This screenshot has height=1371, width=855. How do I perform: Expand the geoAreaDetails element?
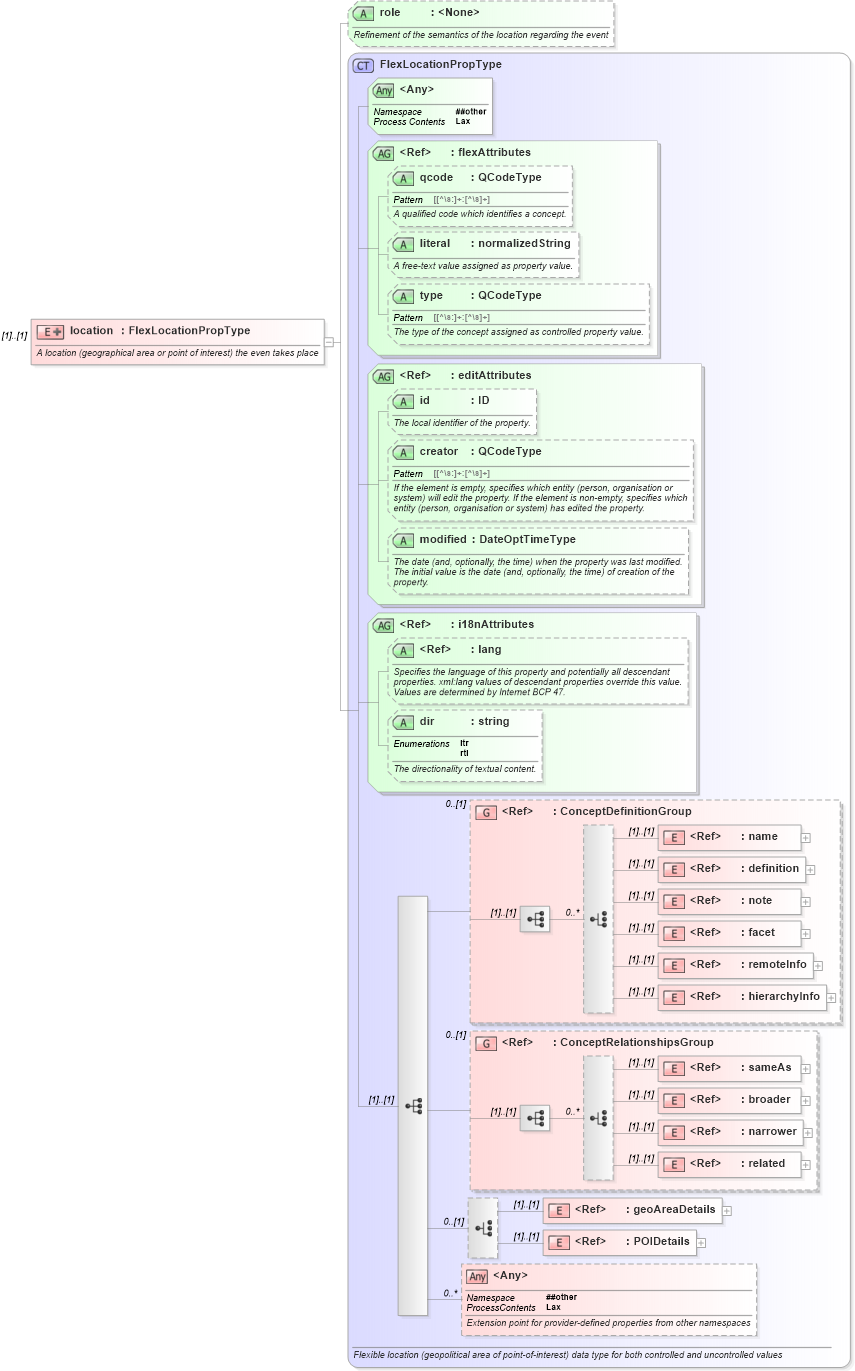727,1211
